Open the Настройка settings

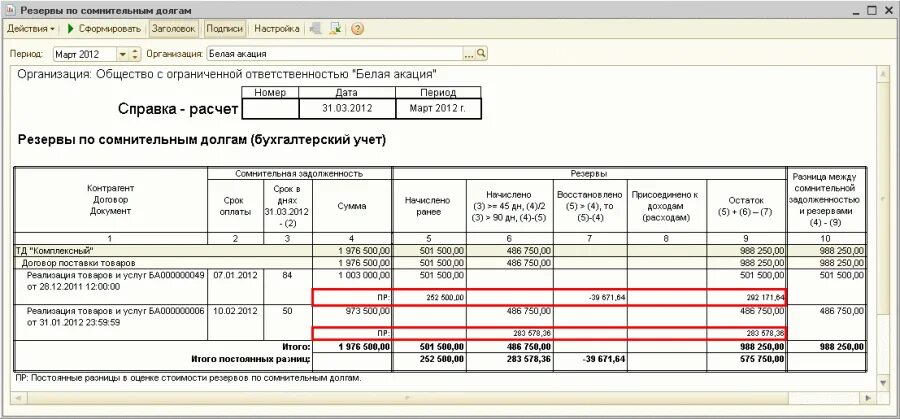tap(277, 29)
